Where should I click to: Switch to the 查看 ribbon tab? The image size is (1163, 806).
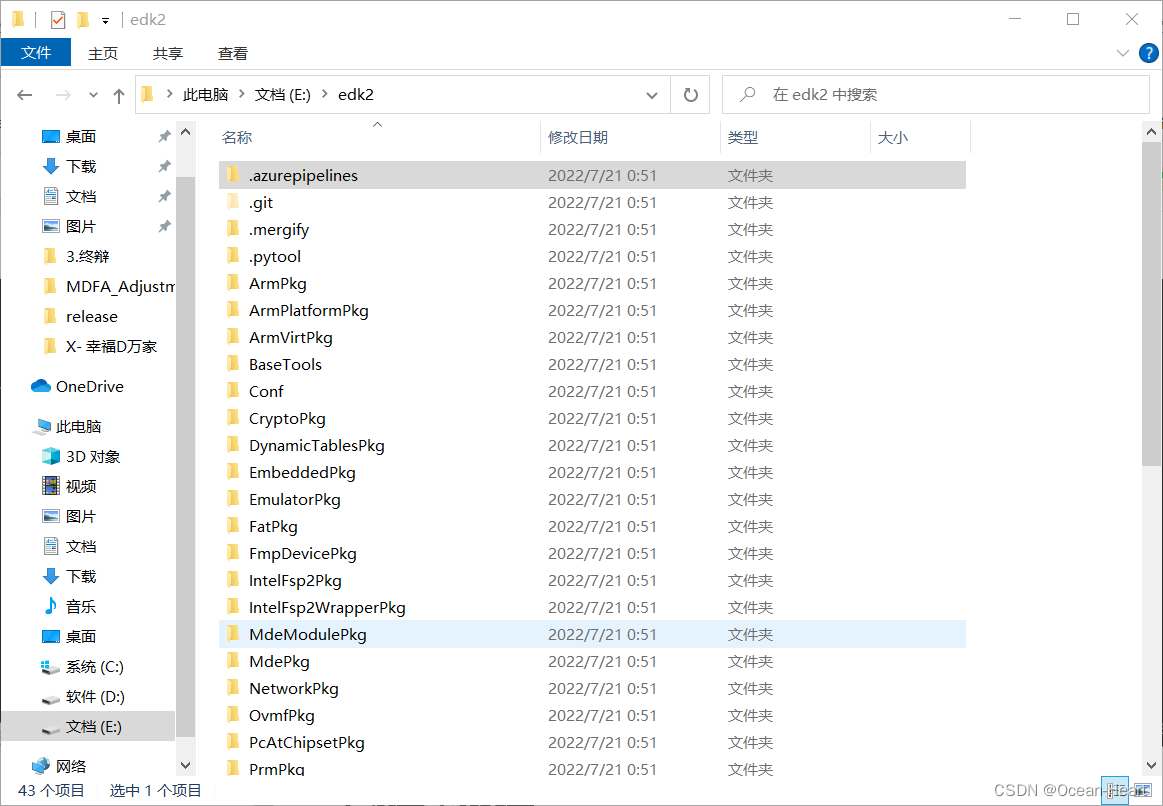click(232, 53)
